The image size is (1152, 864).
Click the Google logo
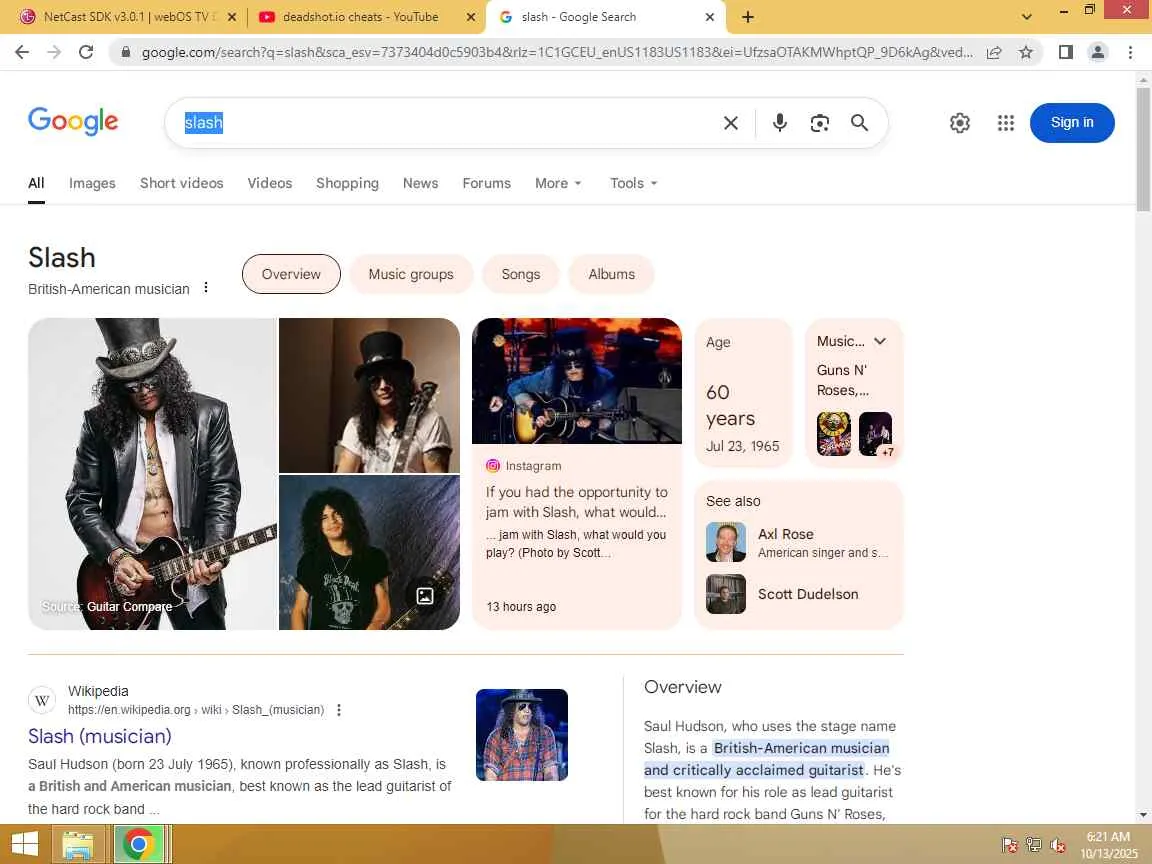point(73,121)
